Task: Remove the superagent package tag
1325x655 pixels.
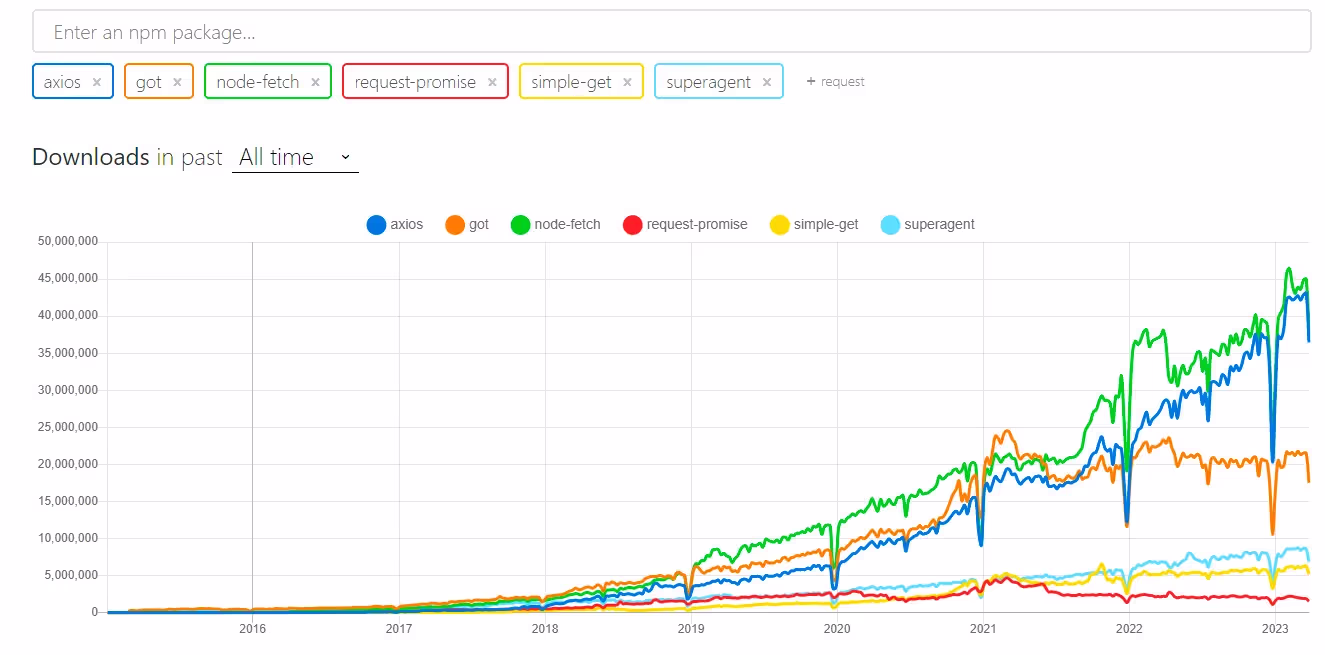Action: coord(767,83)
